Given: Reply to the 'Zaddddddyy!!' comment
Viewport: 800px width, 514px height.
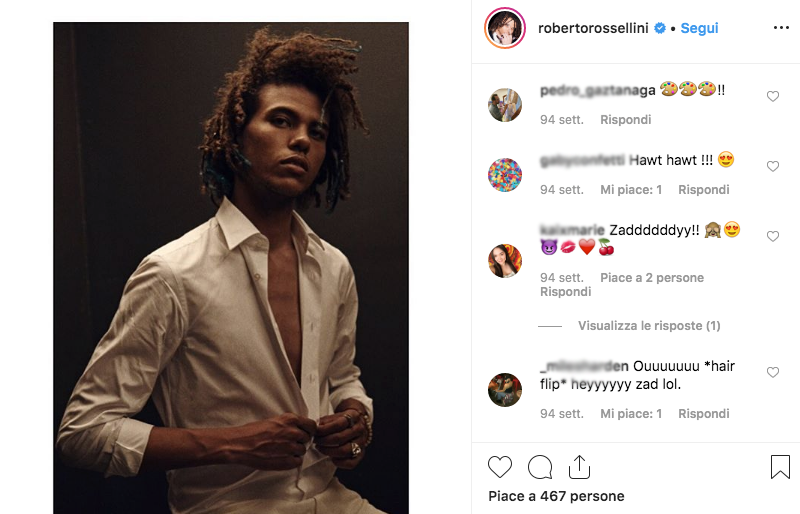Looking at the screenshot, I should (x=565, y=292).
